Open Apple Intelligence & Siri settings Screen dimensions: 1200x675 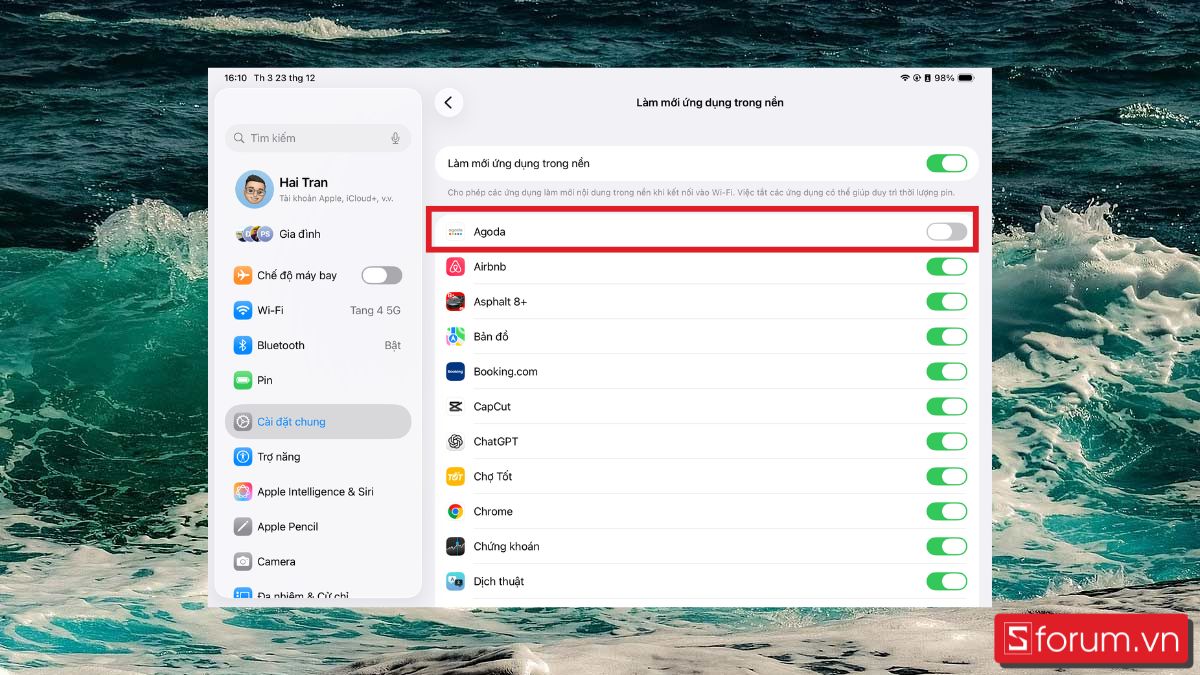[x=318, y=492]
